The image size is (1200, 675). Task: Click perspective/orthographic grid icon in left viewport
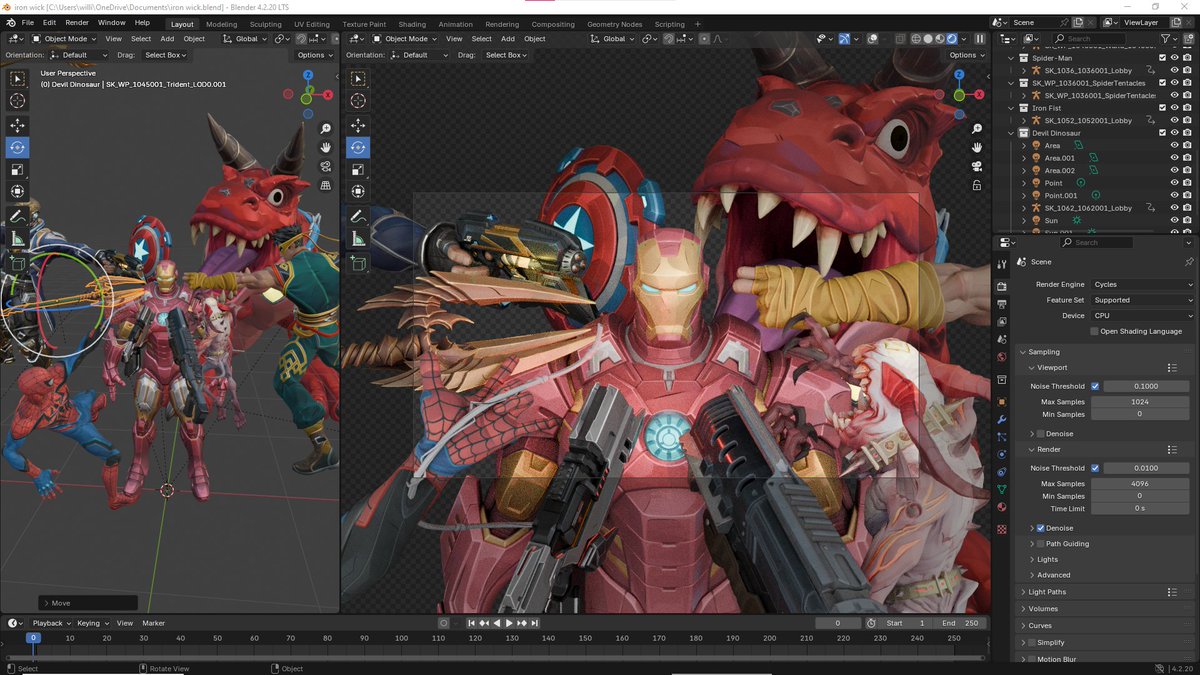326,185
